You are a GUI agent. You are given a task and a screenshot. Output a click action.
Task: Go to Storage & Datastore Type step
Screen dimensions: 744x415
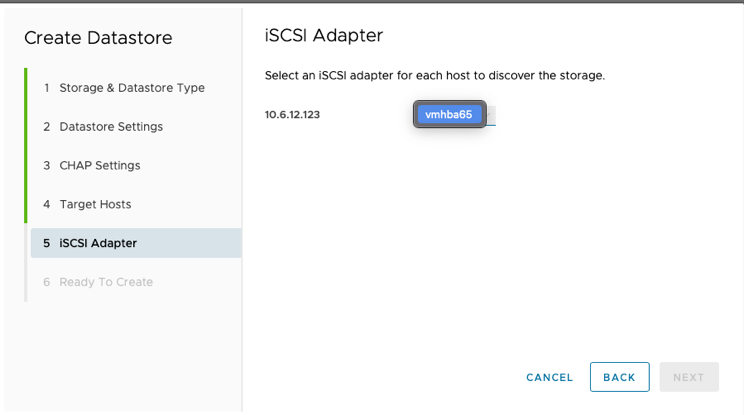tap(131, 88)
